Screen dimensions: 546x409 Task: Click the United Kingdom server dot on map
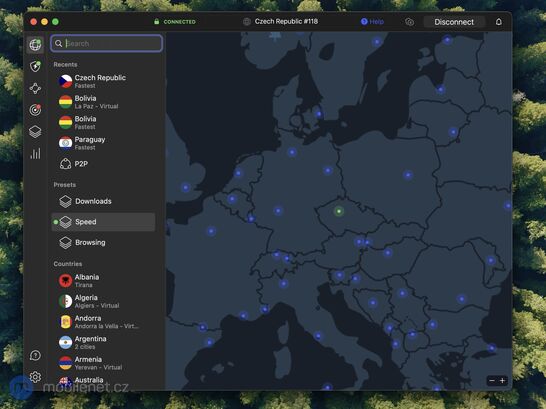point(186,187)
